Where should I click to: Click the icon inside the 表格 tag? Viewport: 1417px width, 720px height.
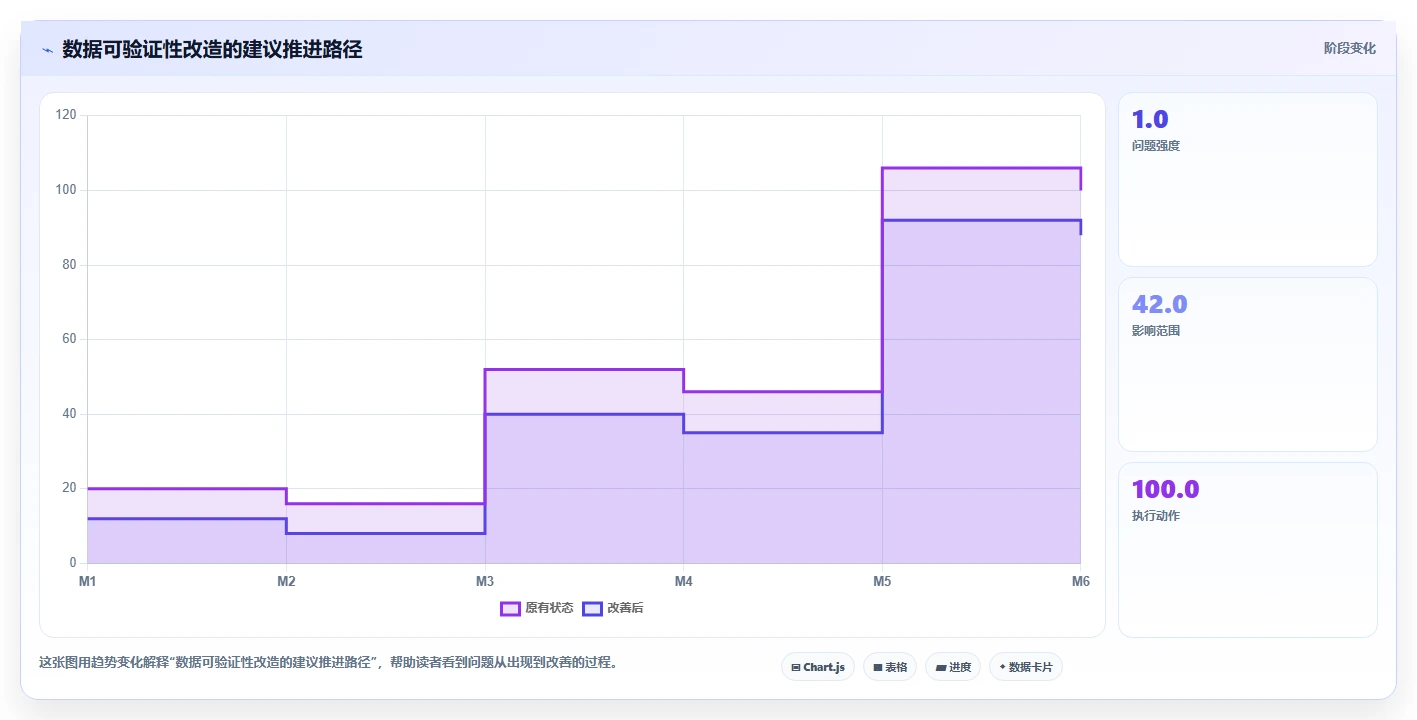[x=878, y=667]
